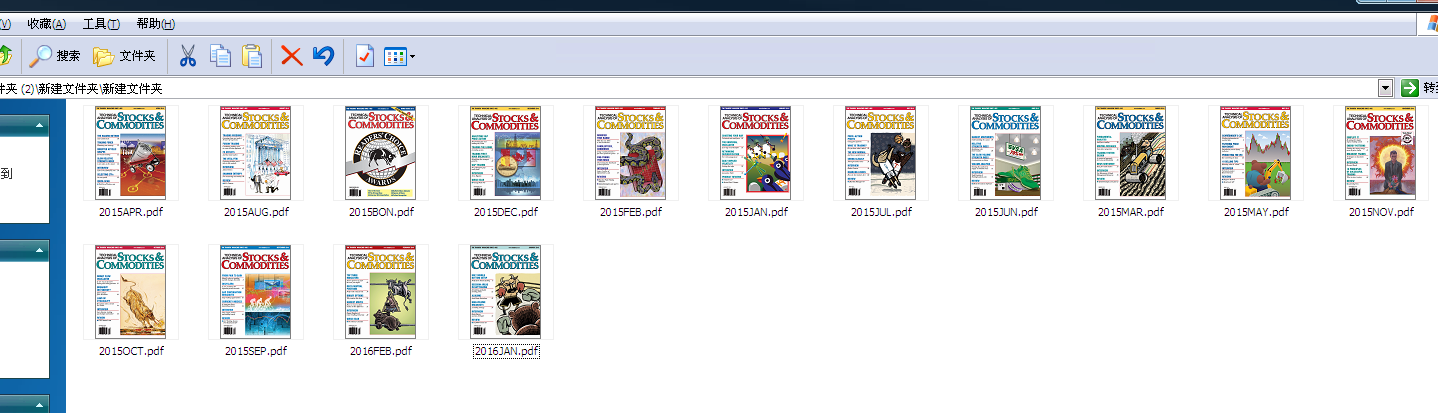Click the file name 2015NOV.pdf

point(1381,212)
